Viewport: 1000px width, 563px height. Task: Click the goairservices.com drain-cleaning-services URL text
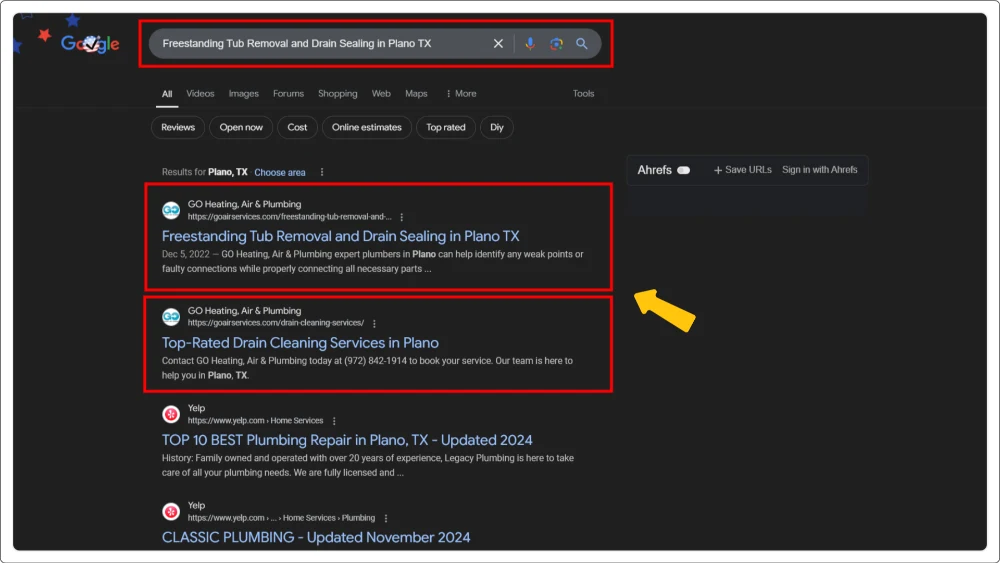tap(276, 323)
